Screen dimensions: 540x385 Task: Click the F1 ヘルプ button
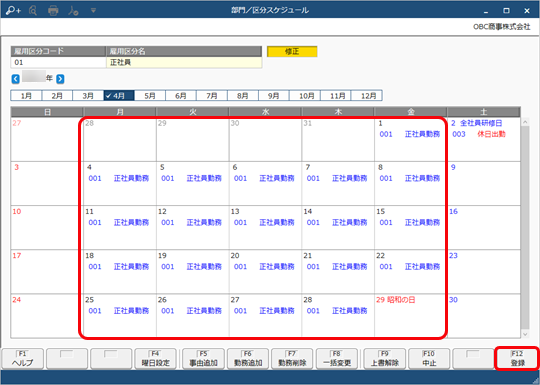click(23, 359)
